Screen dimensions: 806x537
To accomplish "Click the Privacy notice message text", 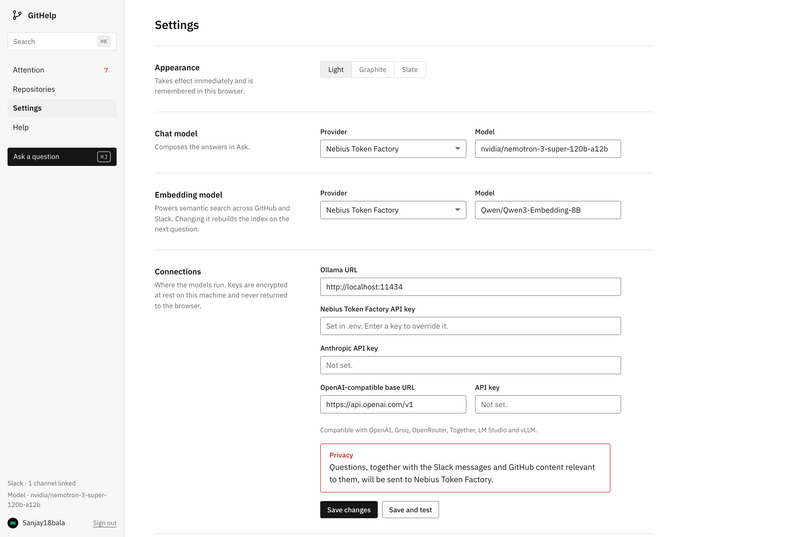I will [462, 473].
